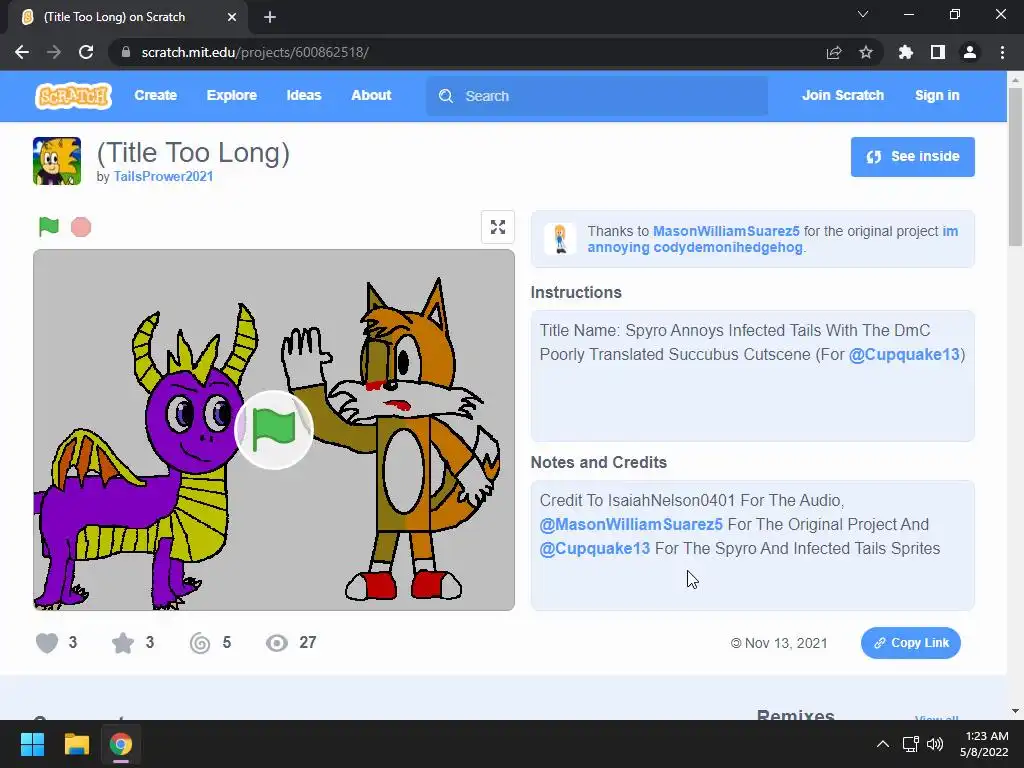
Task: Open the Chrome three-dot menu
Action: pos(1002,52)
